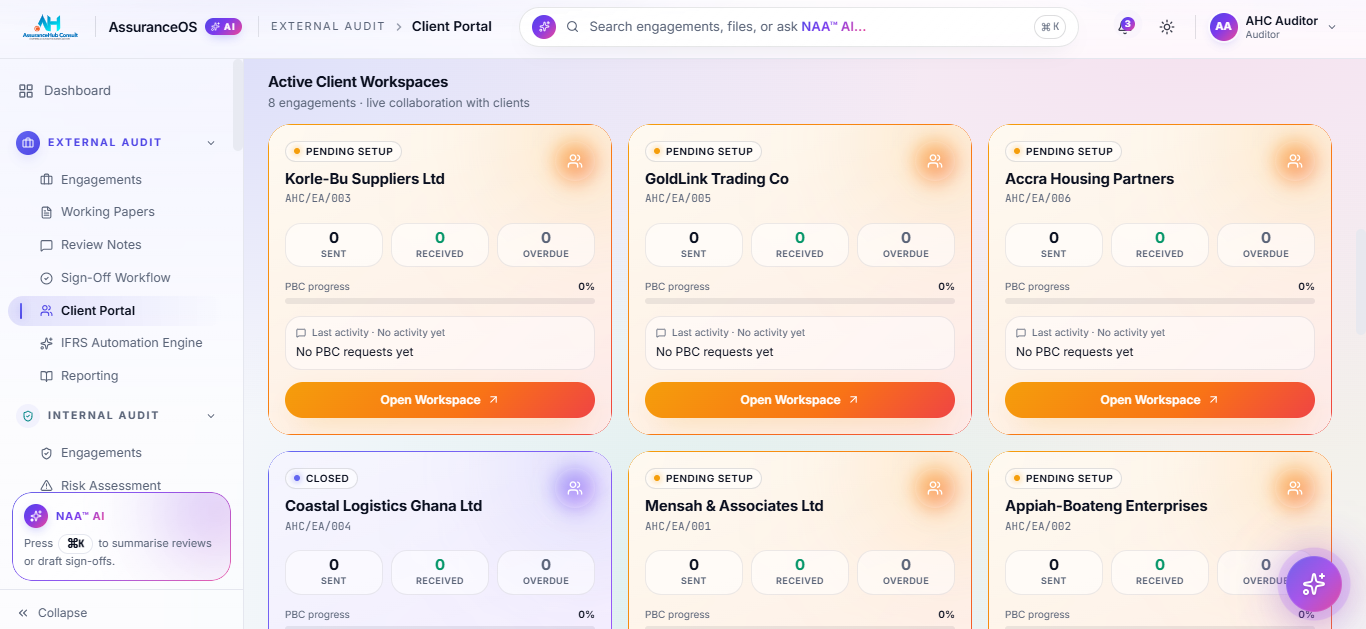Click the SENT counter on Mensah & Associates
The width and height of the screenshot is (1366, 629).
point(694,572)
